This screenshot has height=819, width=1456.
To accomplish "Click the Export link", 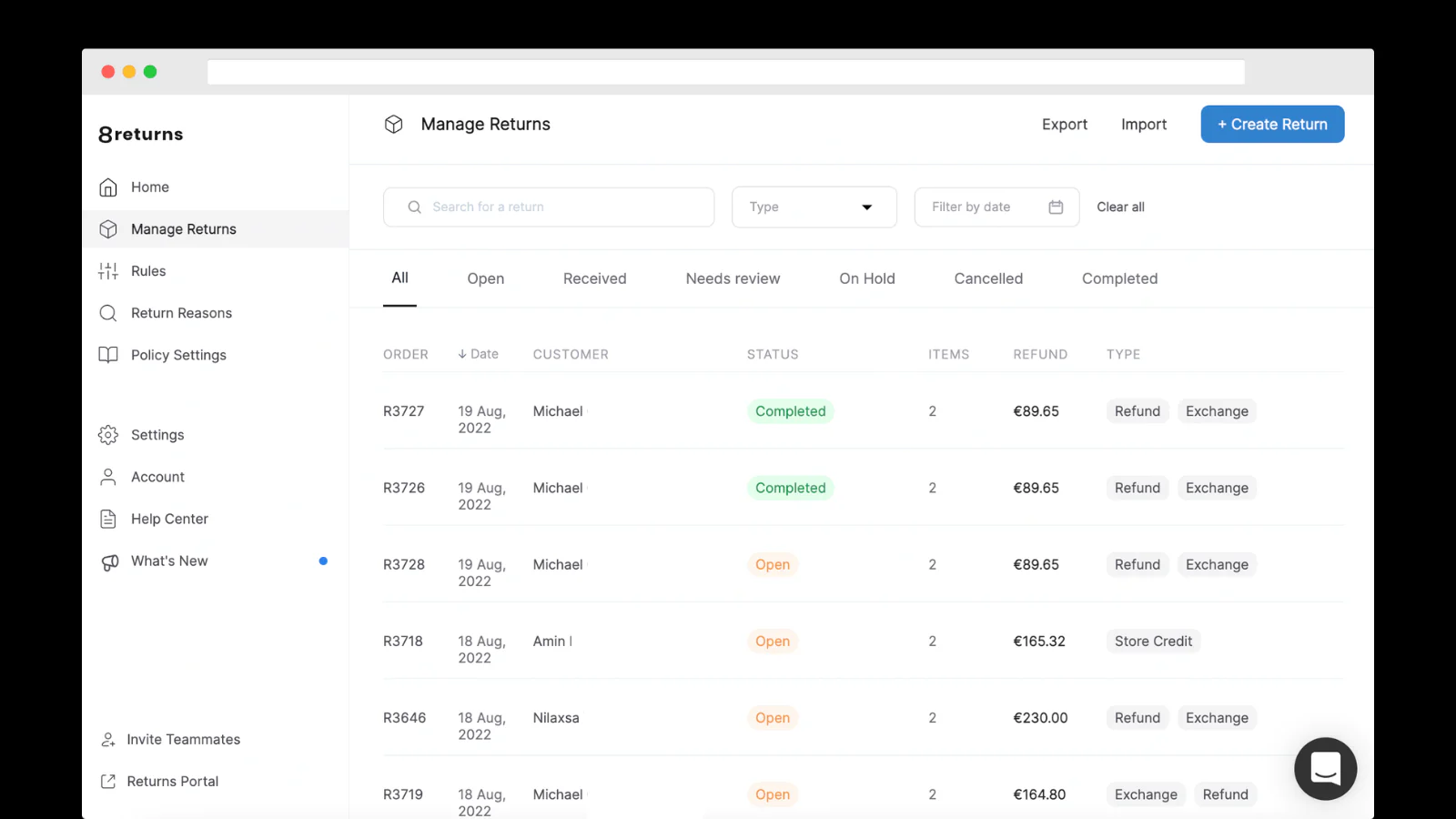I will point(1065,125).
